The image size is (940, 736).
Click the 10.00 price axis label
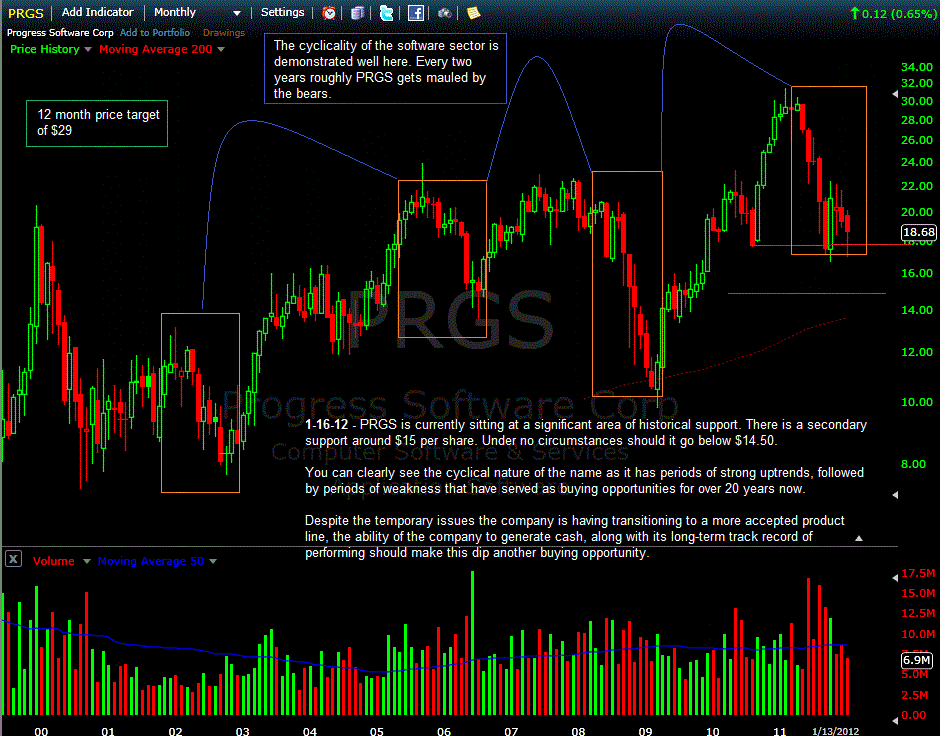917,402
